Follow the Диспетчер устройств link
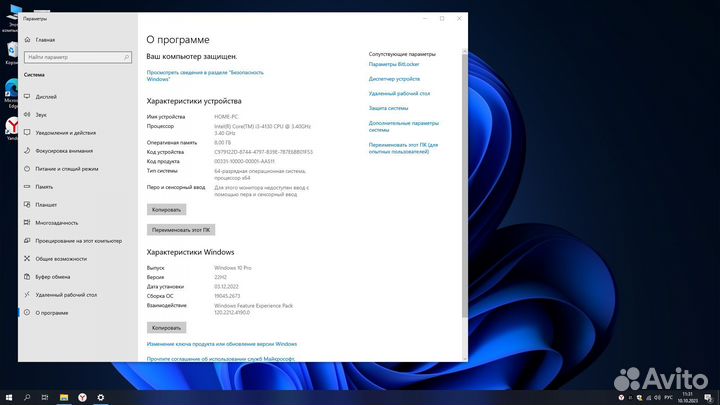 pos(394,78)
